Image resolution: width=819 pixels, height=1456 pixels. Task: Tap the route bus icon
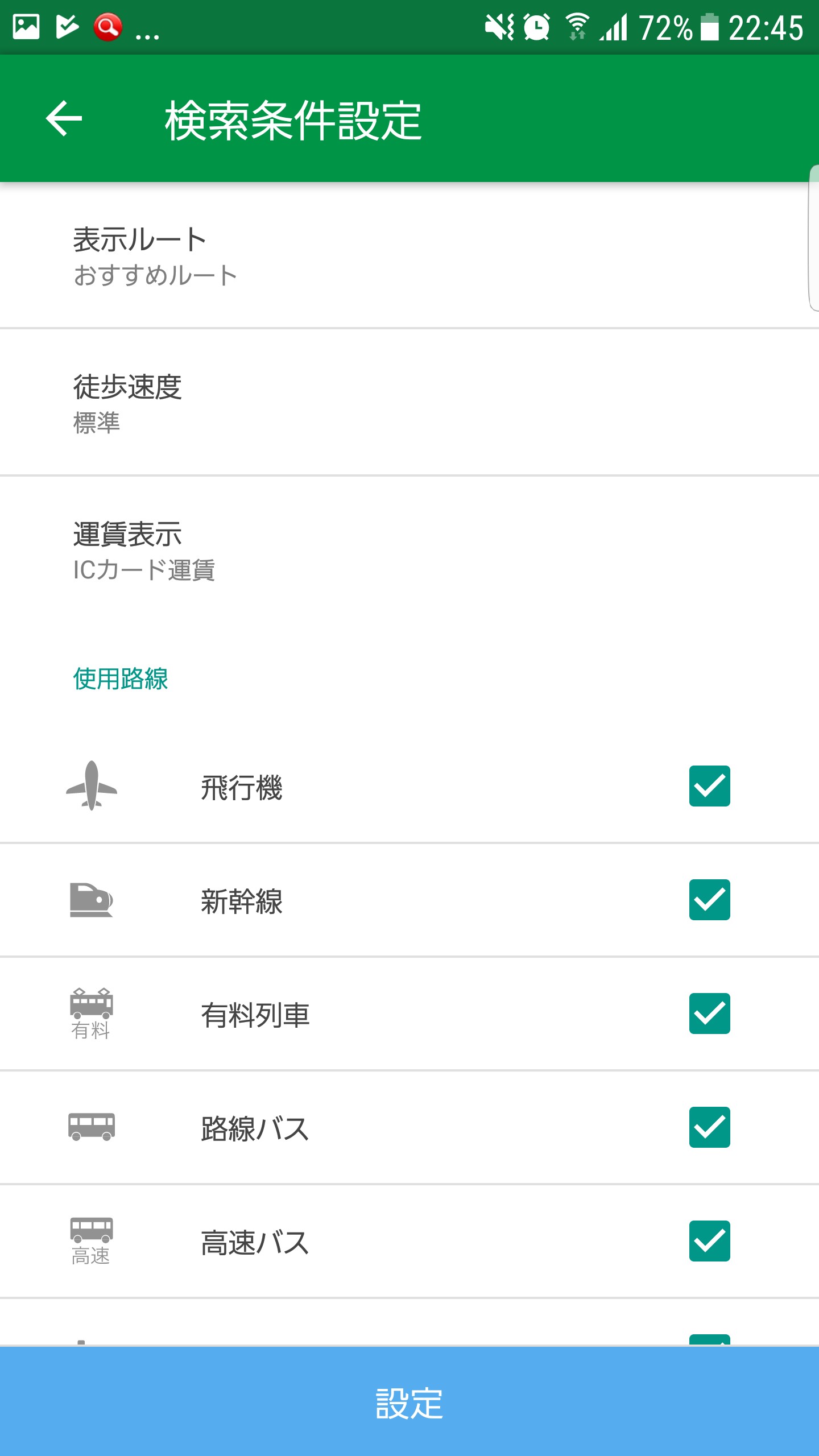pyautogui.click(x=92, y=1127)
